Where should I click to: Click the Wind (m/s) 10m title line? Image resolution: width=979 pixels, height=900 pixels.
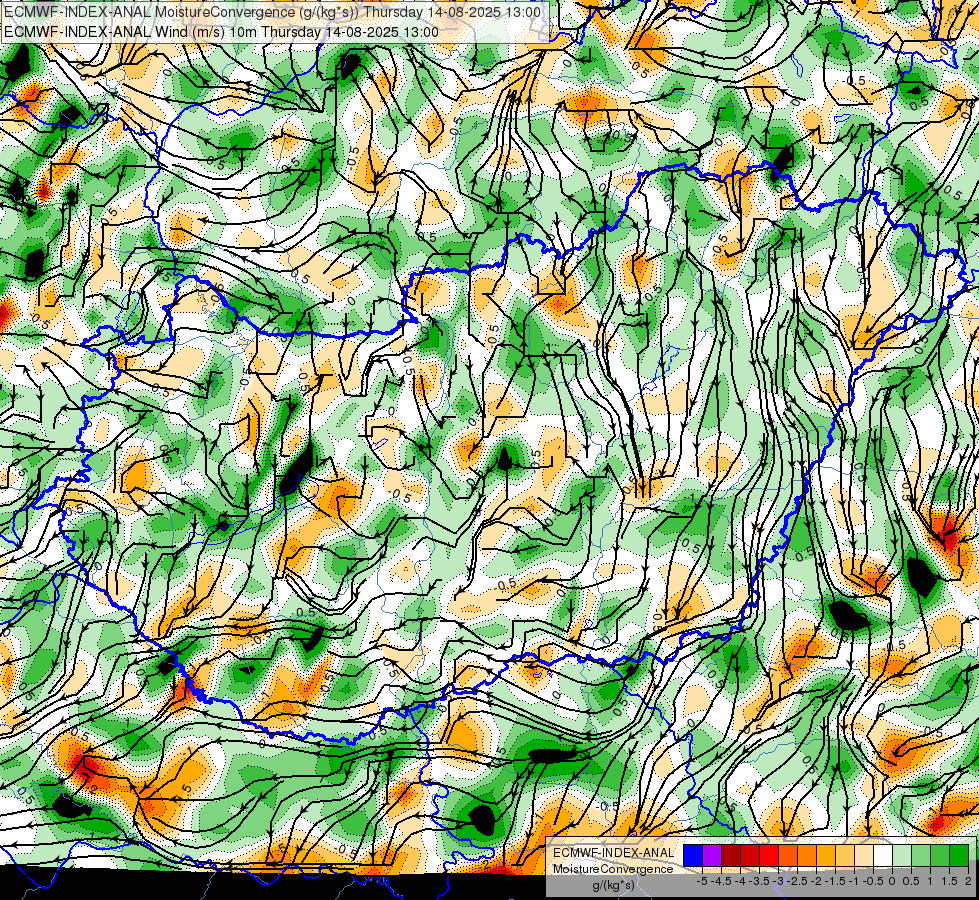[x=221, y=31]
